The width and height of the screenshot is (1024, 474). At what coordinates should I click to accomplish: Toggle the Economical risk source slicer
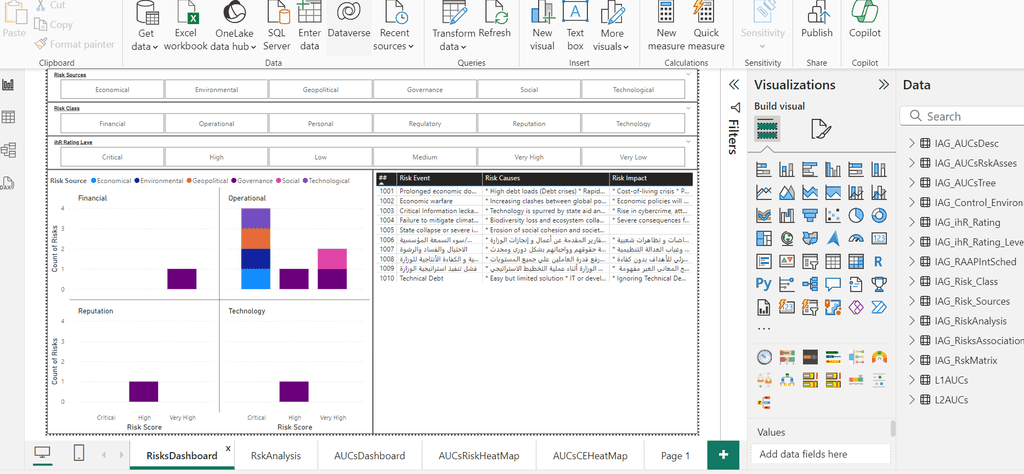coord(112,89)
